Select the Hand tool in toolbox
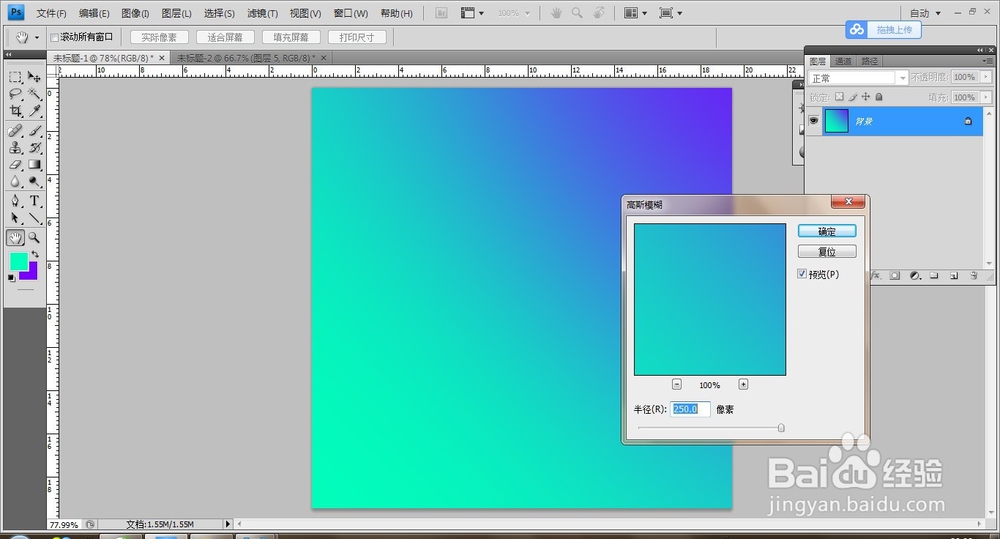 click(x=15, y=238)
